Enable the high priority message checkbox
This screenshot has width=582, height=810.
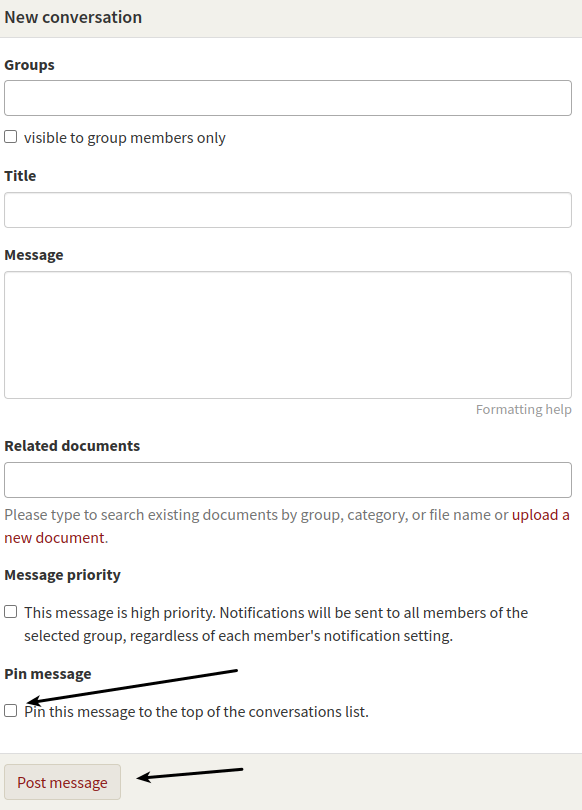click(x=10, y=612)
